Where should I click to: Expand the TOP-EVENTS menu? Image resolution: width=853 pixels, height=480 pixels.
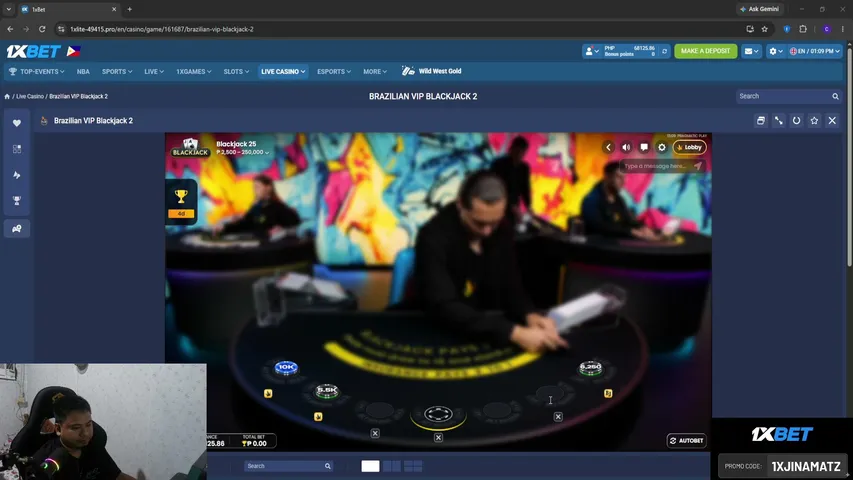36,71
